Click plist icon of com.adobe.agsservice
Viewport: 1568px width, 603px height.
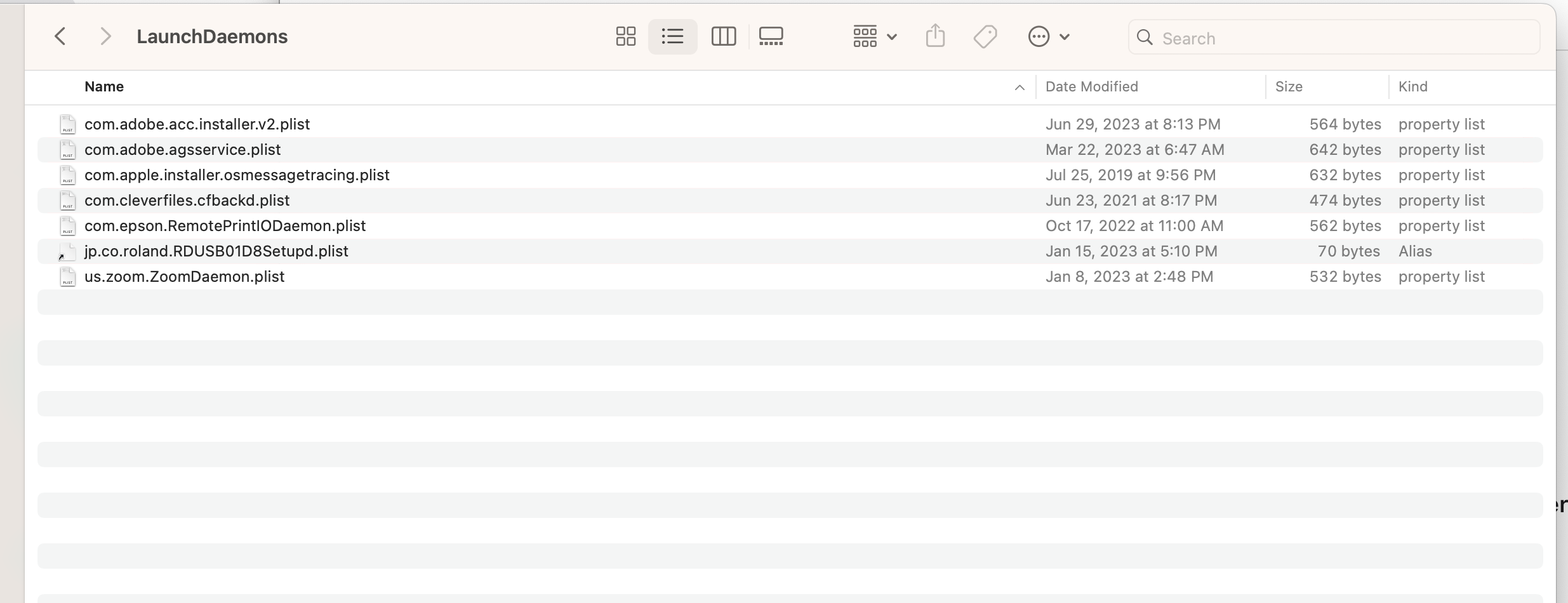67,150
